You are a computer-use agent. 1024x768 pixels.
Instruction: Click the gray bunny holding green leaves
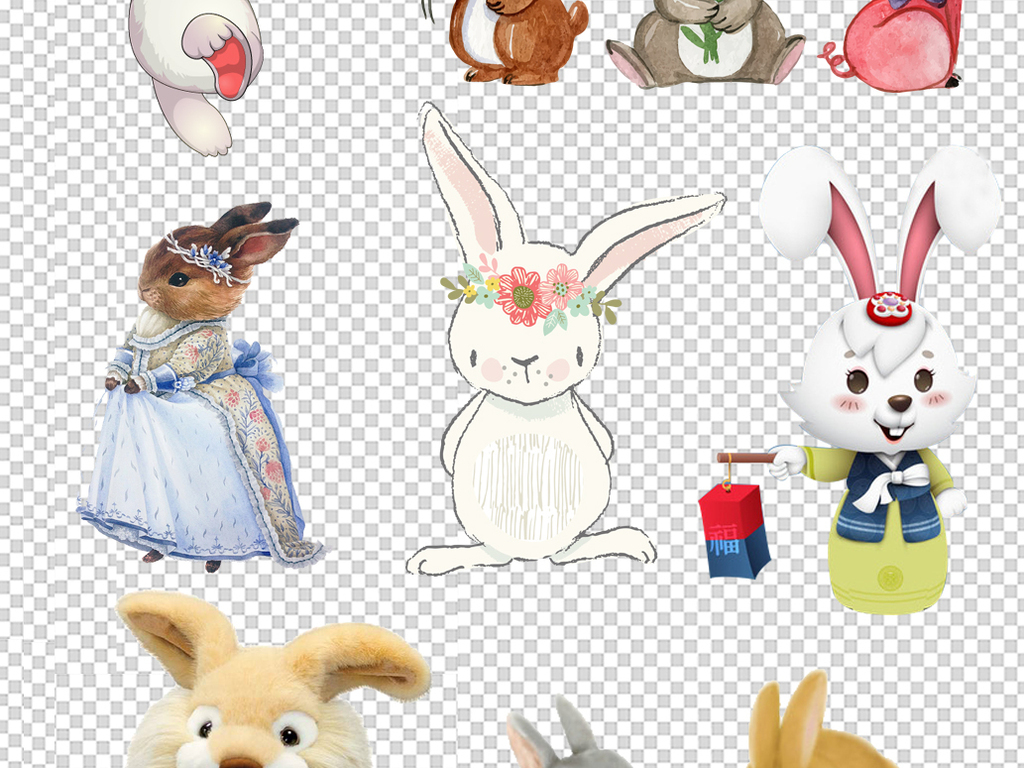click(x=705, y=43)
